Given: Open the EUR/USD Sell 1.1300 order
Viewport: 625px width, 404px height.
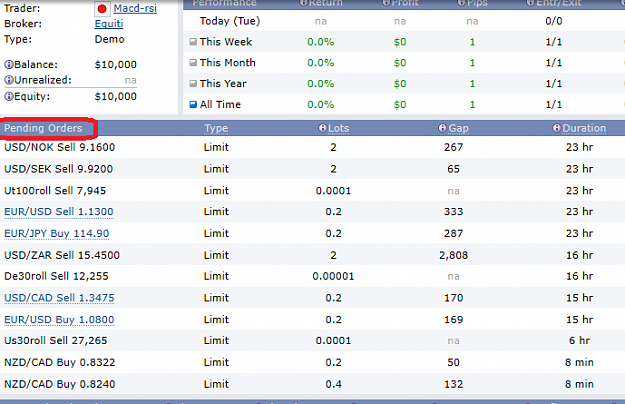Looking at the screenshot, I should (59, 212).
